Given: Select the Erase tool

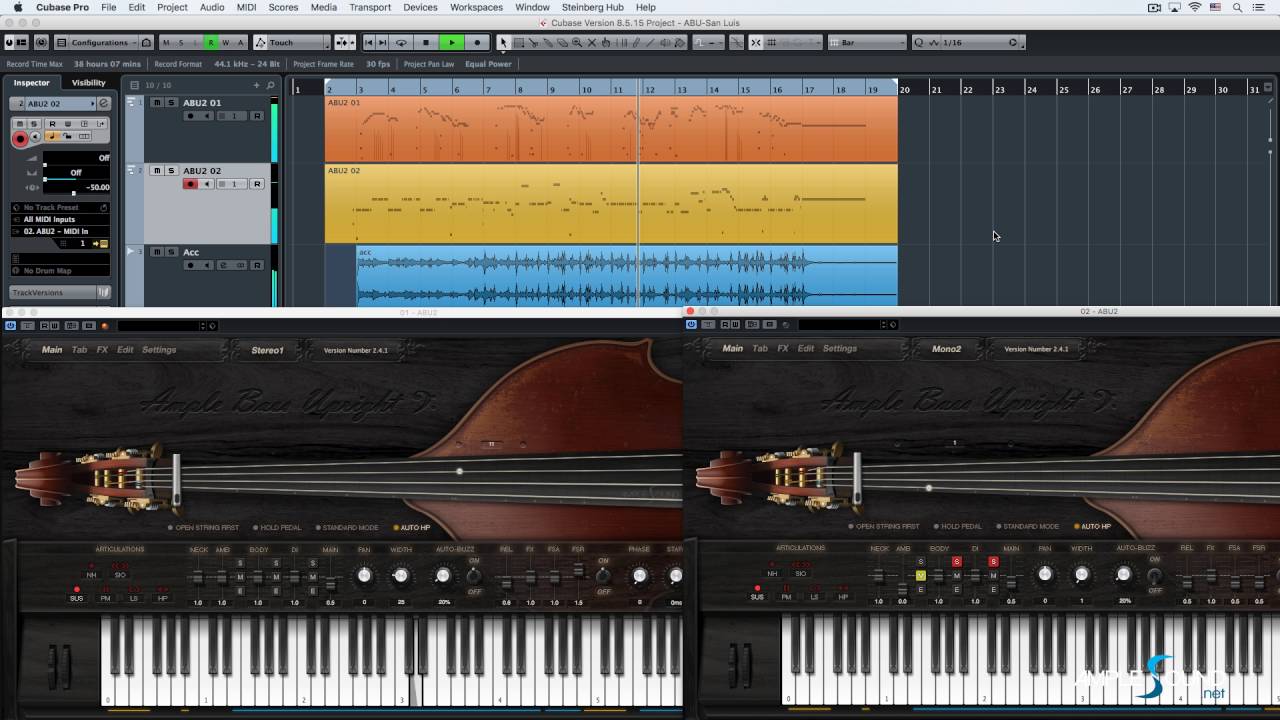Looking at the screenshot, I should [563, 43].
